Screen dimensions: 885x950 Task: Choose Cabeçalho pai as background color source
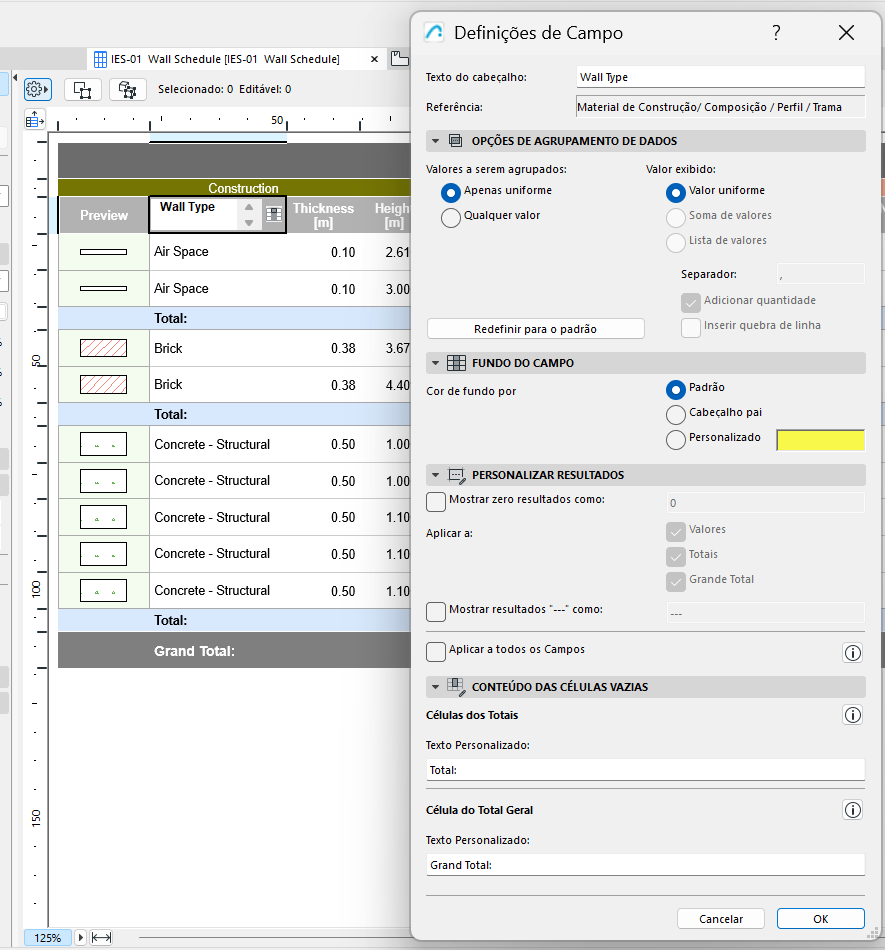pos(675,415)
